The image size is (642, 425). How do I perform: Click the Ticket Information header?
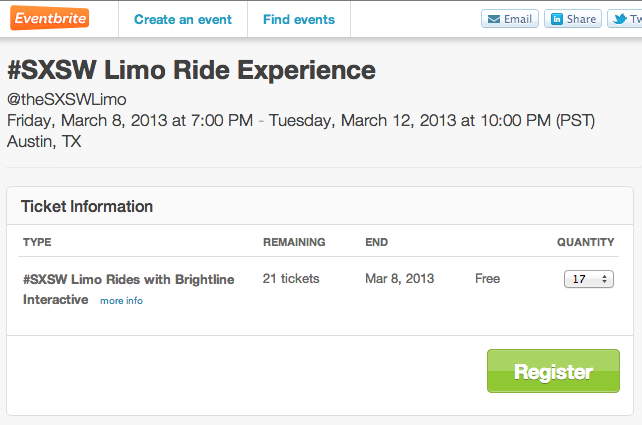[x=87, y=206]
